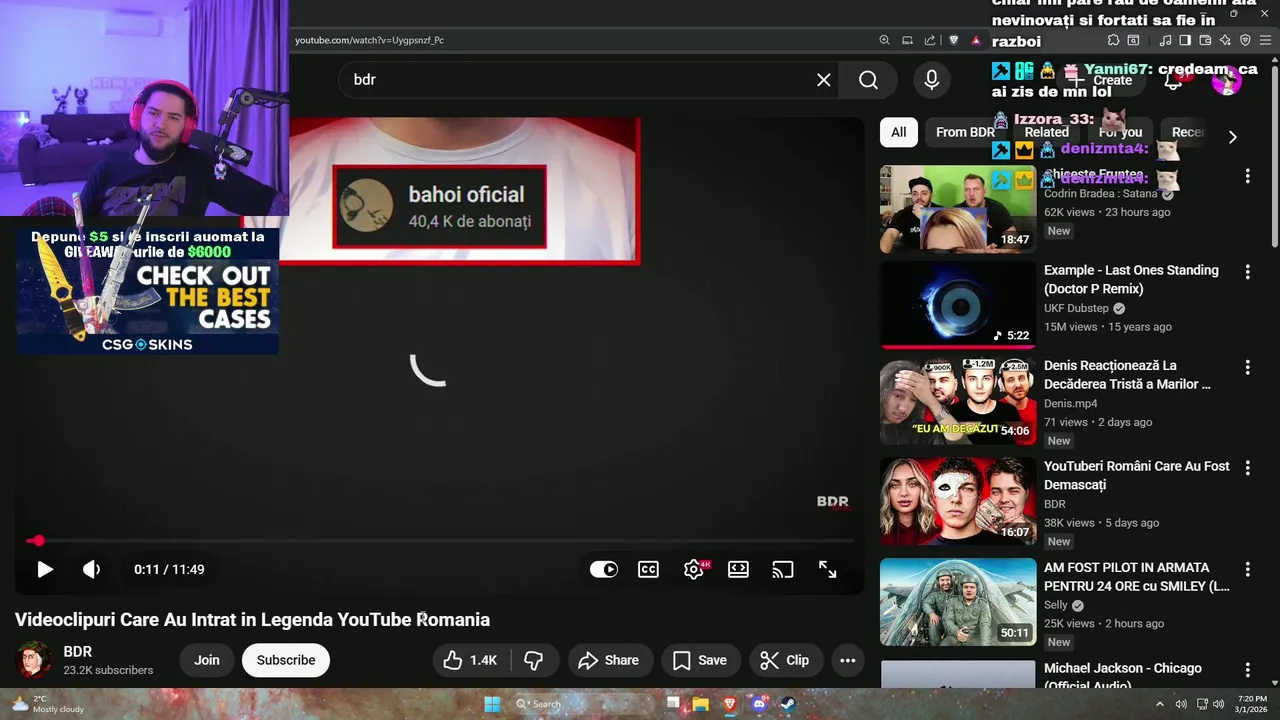
Task: Open Discord from the taskbar
Action: (759, 704)
